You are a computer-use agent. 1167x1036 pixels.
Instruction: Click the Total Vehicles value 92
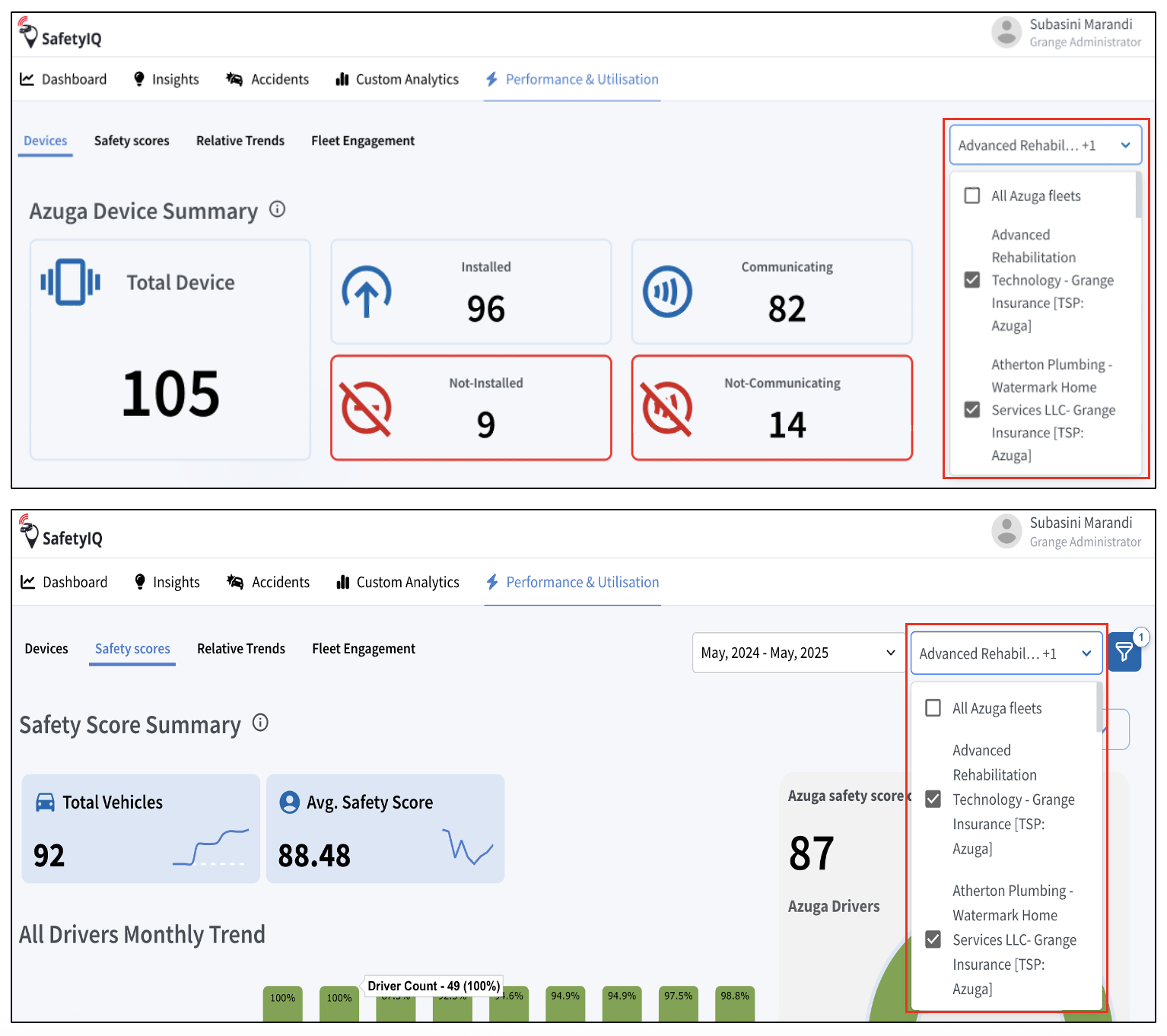[x=49, y=856]
